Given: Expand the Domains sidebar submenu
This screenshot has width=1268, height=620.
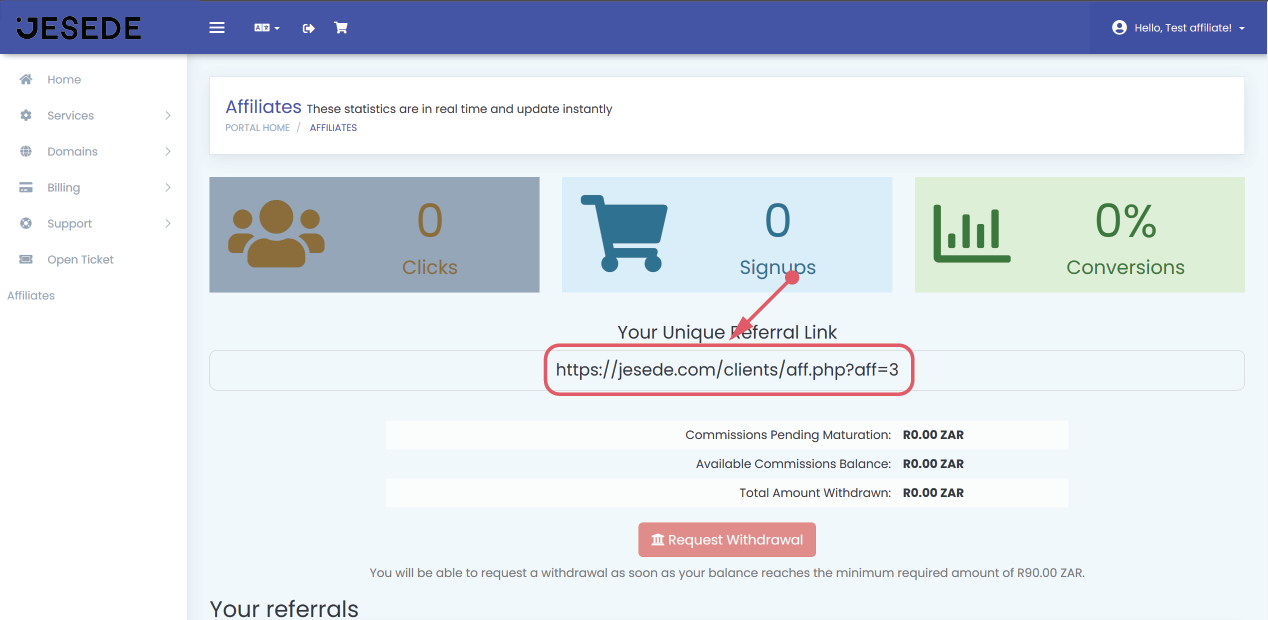Looking at the screenshot, I should coord(72,152).
